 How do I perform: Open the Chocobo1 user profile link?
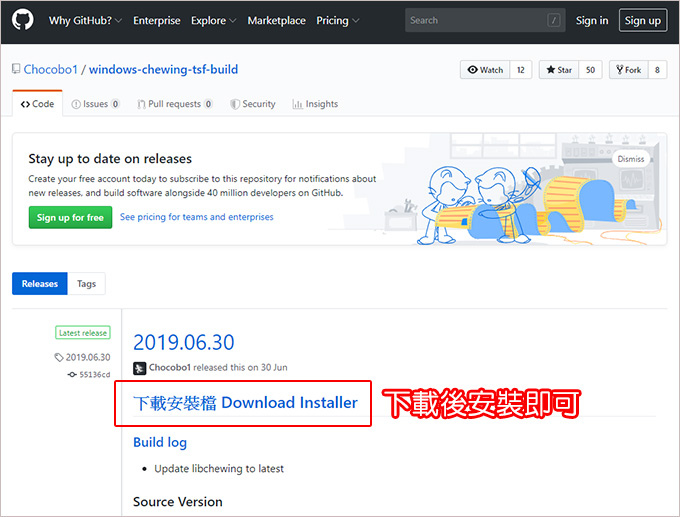click(x=50, y=69)
